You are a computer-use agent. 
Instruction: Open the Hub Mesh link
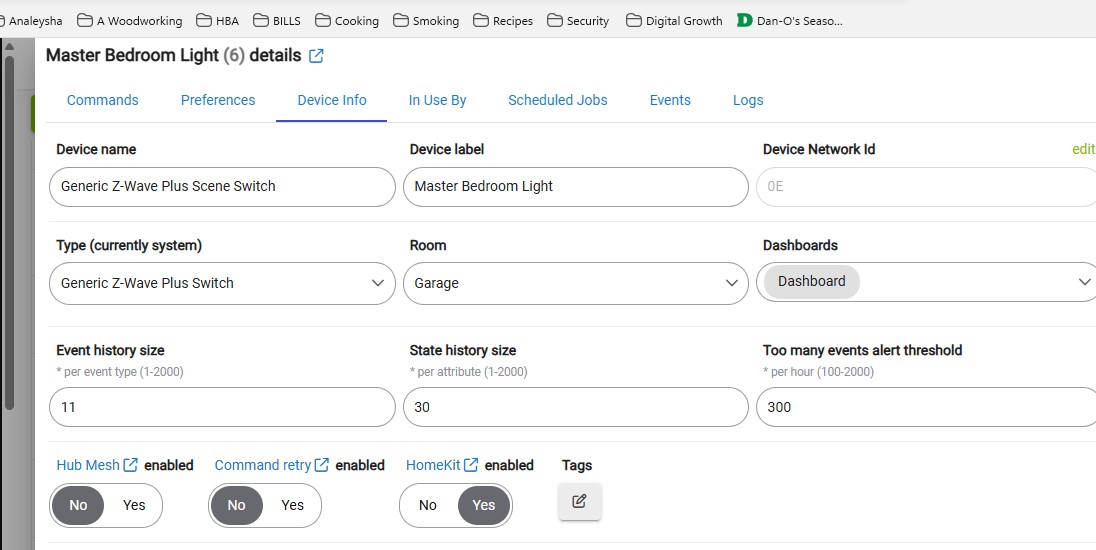pos(88,465)
